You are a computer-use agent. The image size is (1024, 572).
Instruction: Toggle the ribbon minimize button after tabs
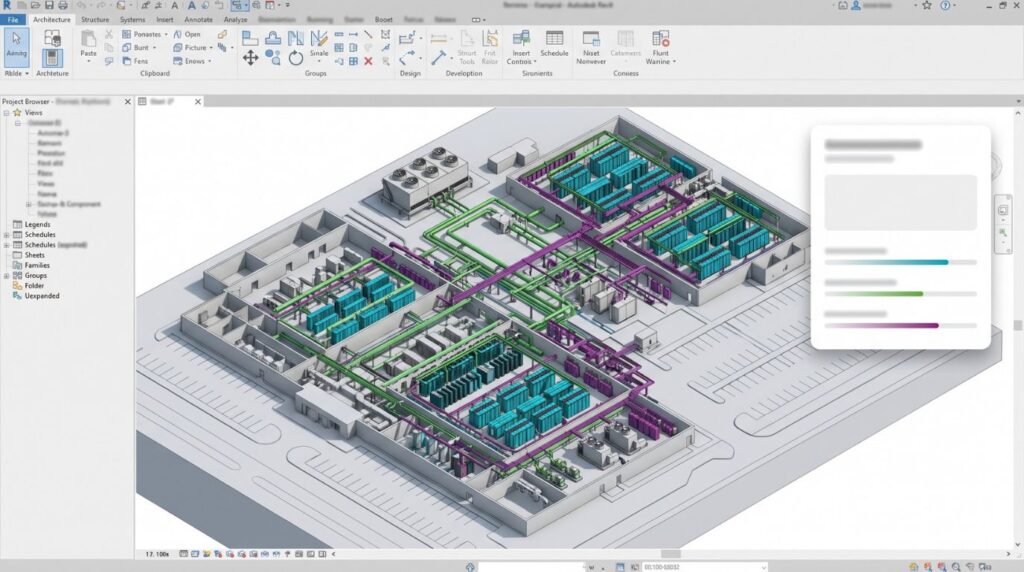tap(479, 20)
